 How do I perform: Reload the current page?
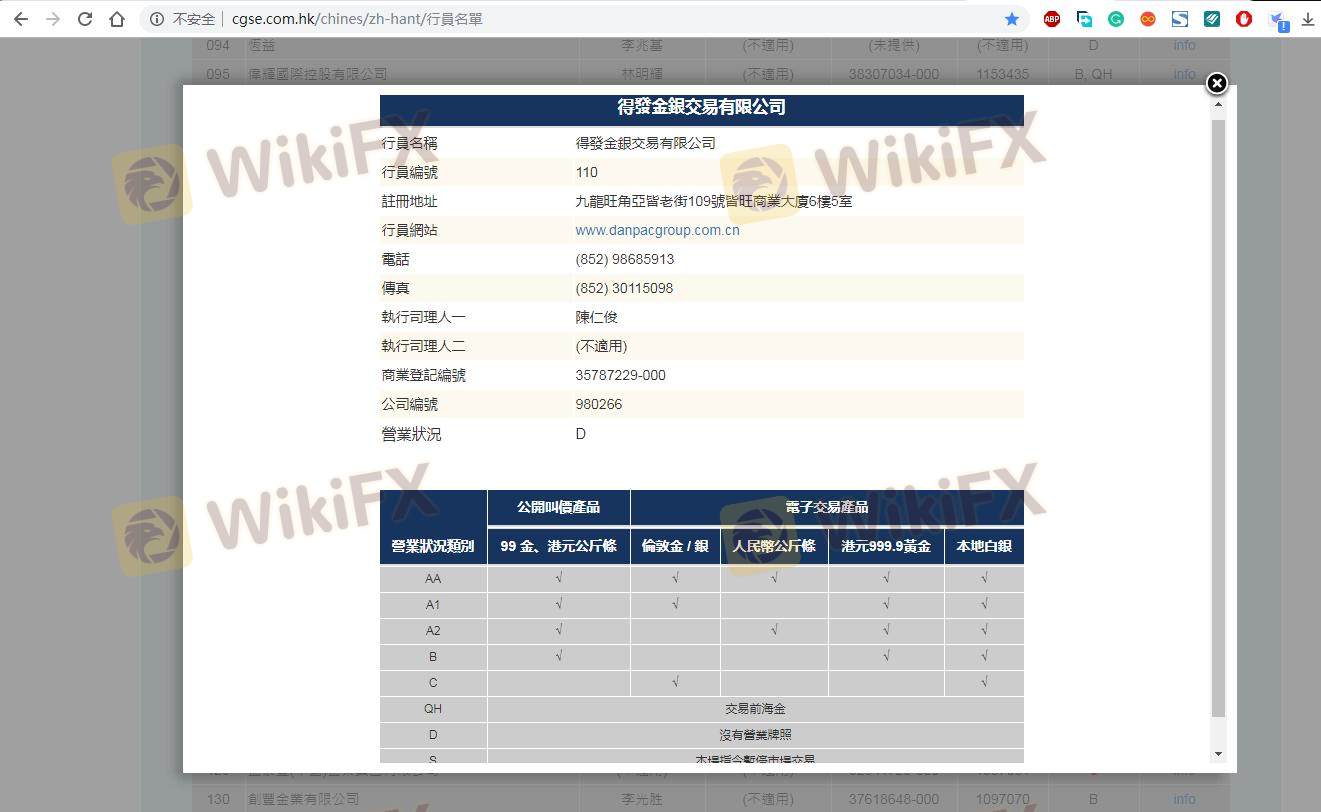[x=85, y=19]
